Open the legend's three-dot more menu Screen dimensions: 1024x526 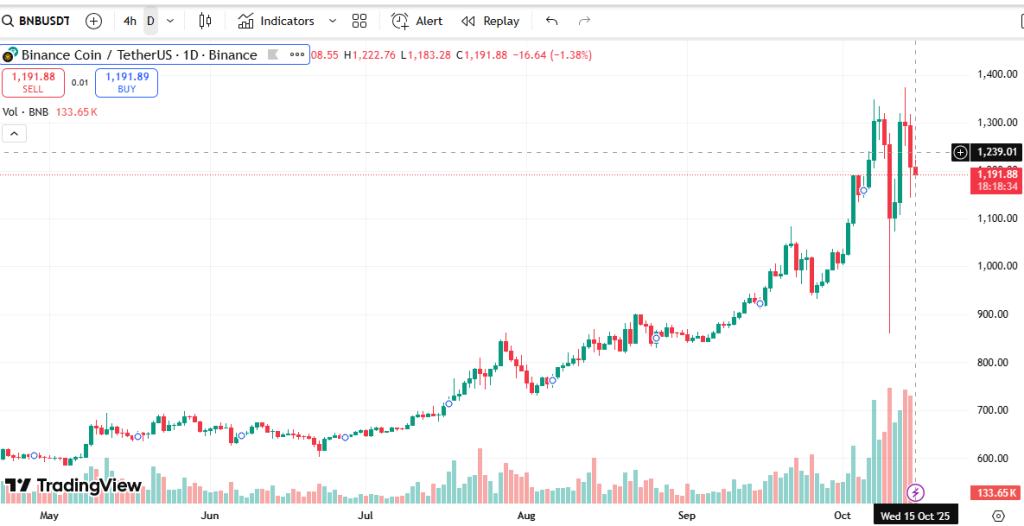pyautogui.click(x=297, y=55)
